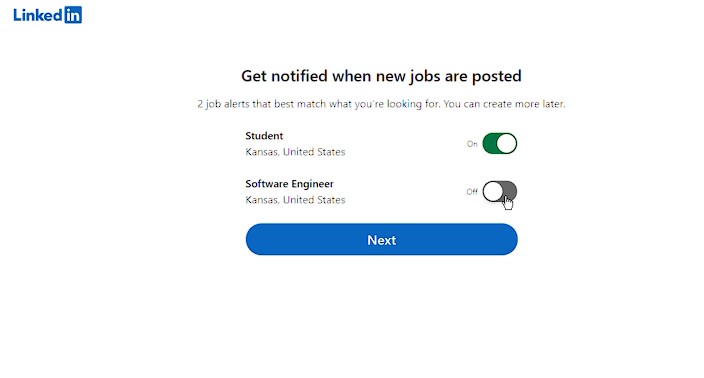Continue with the blue Next button

coord(382,239)
